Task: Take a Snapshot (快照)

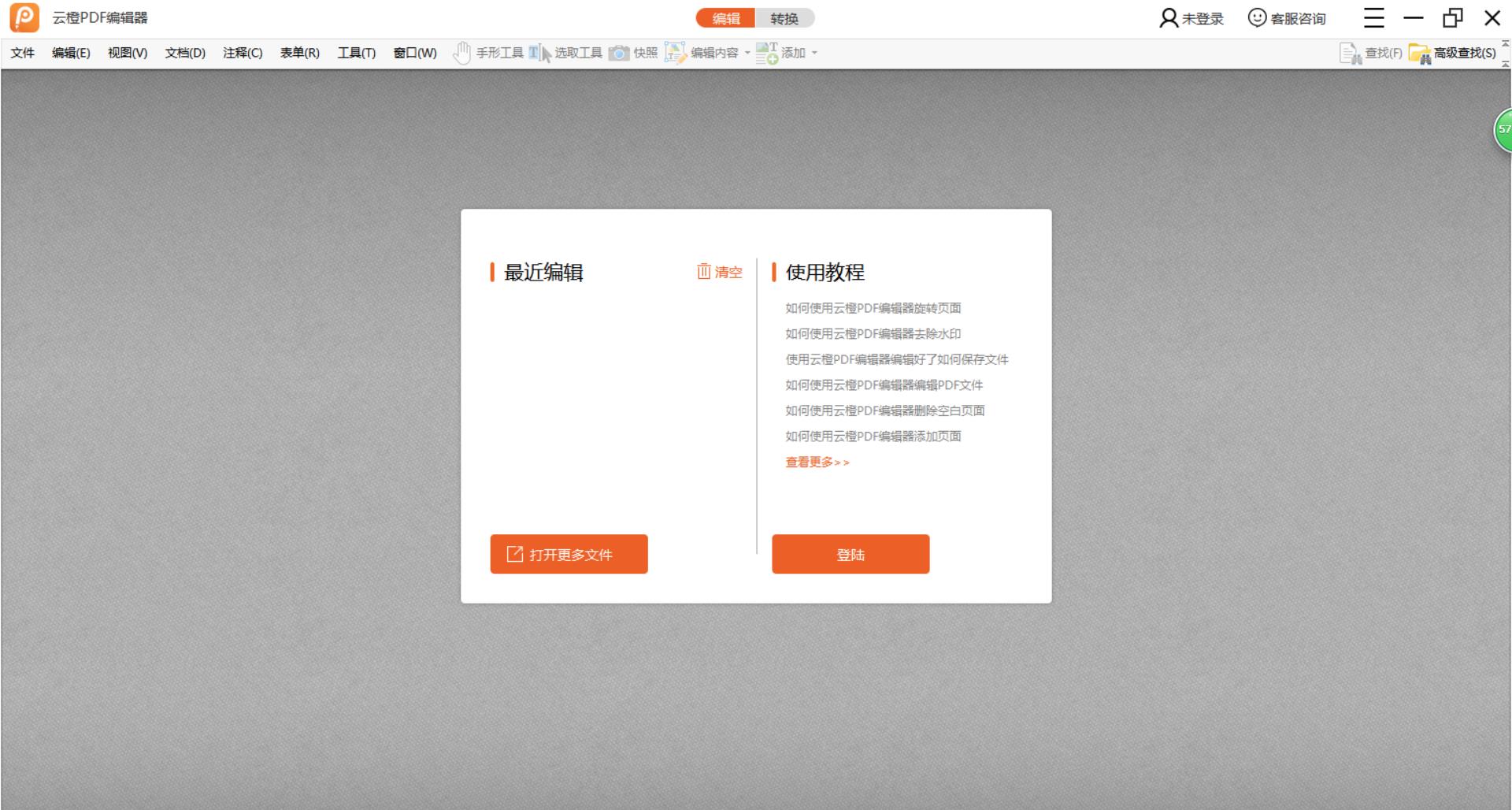Action: (633, 53)
